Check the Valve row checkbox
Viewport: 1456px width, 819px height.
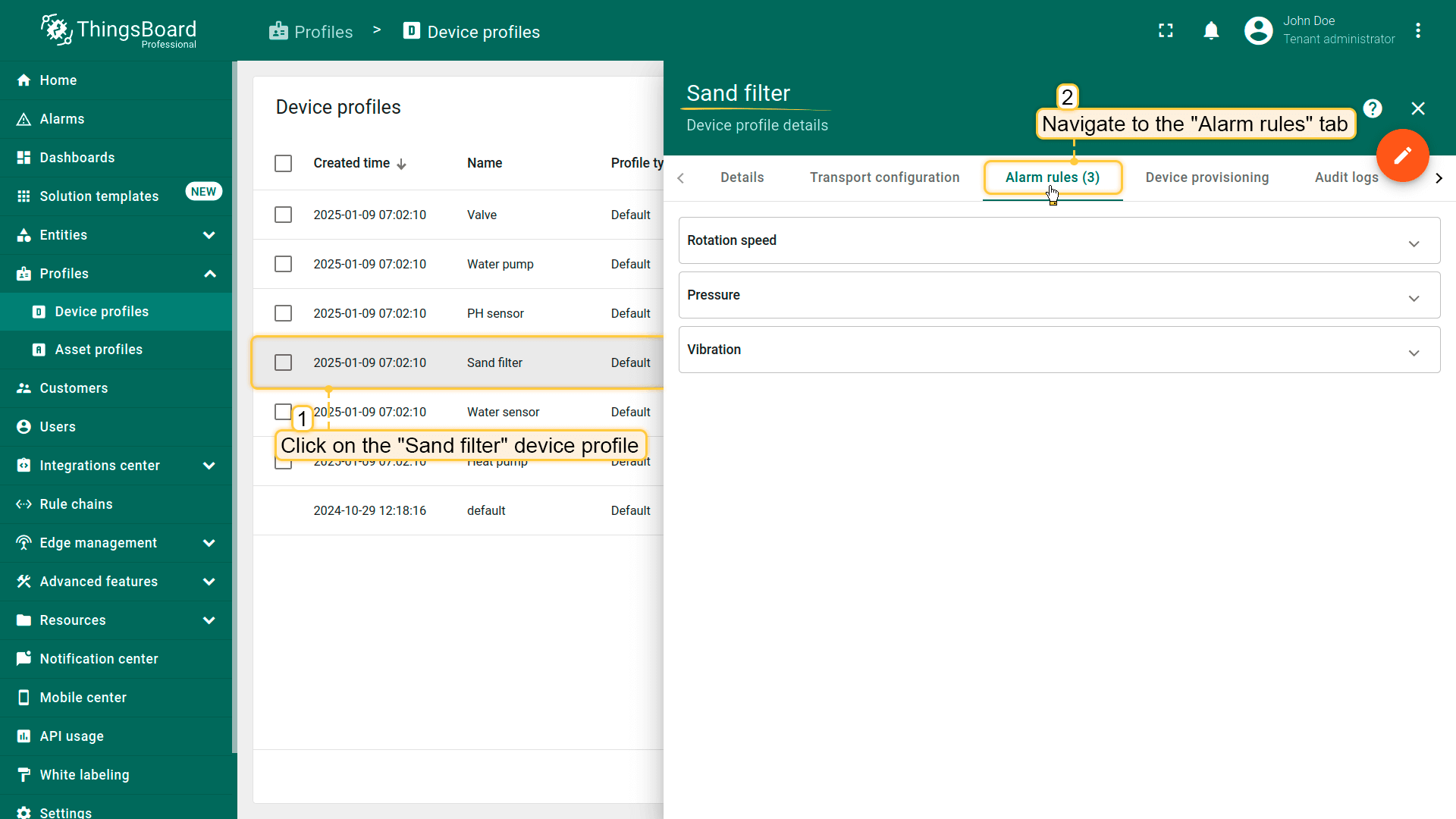pyautogui.click(x=283, y=215)
